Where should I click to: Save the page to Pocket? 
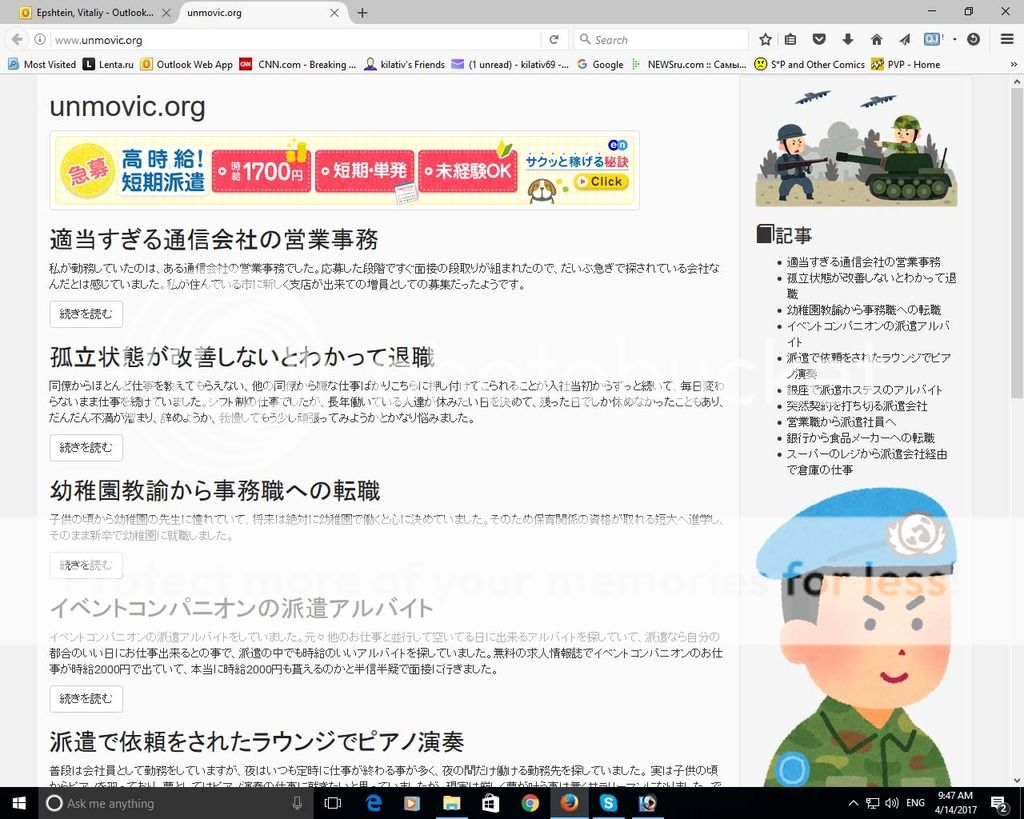click(819, 40)
